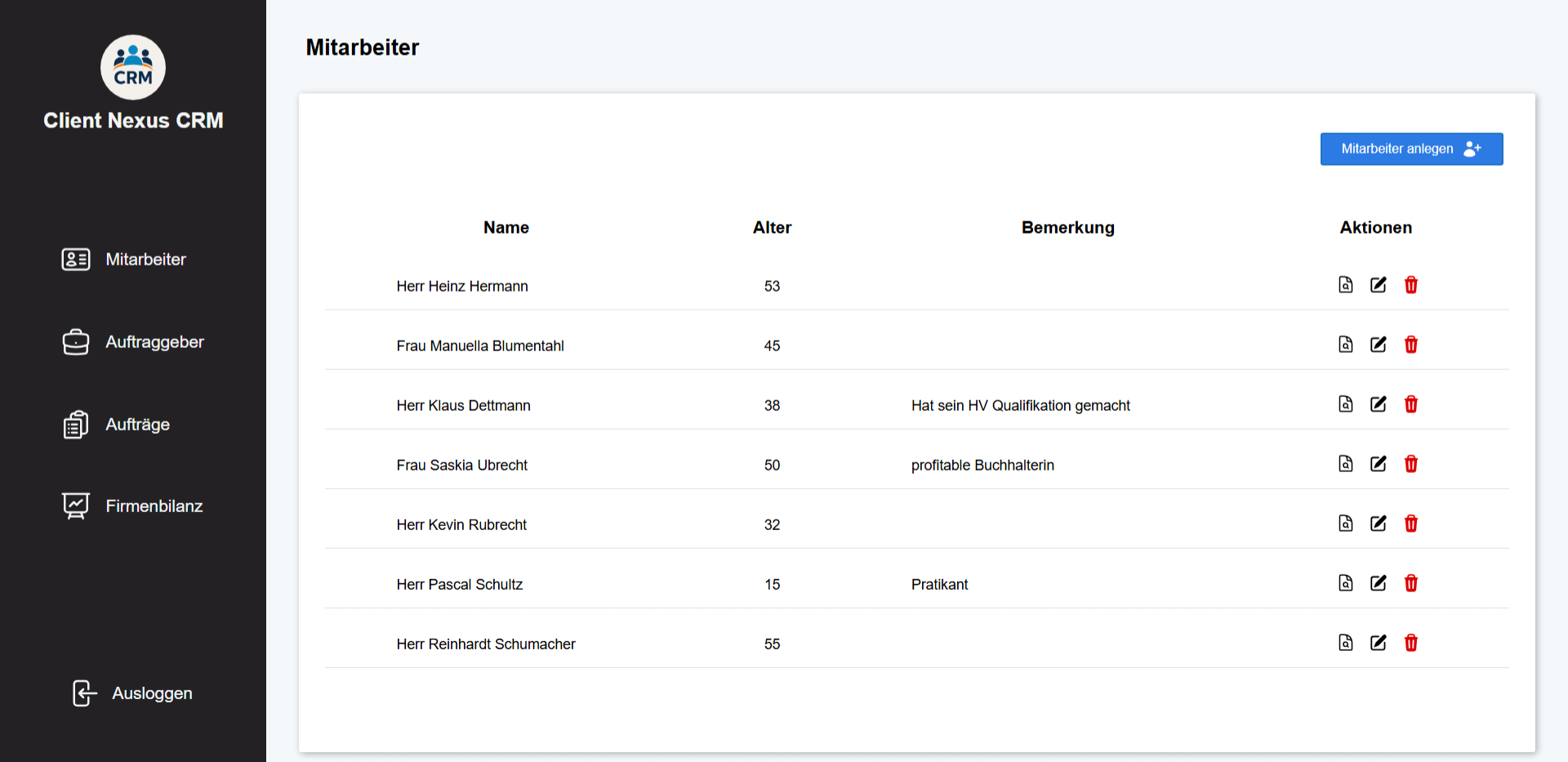View details document for Herr Klaus Dettmann
This screenshot has height=762, width=1568.
click(1345, 404)
